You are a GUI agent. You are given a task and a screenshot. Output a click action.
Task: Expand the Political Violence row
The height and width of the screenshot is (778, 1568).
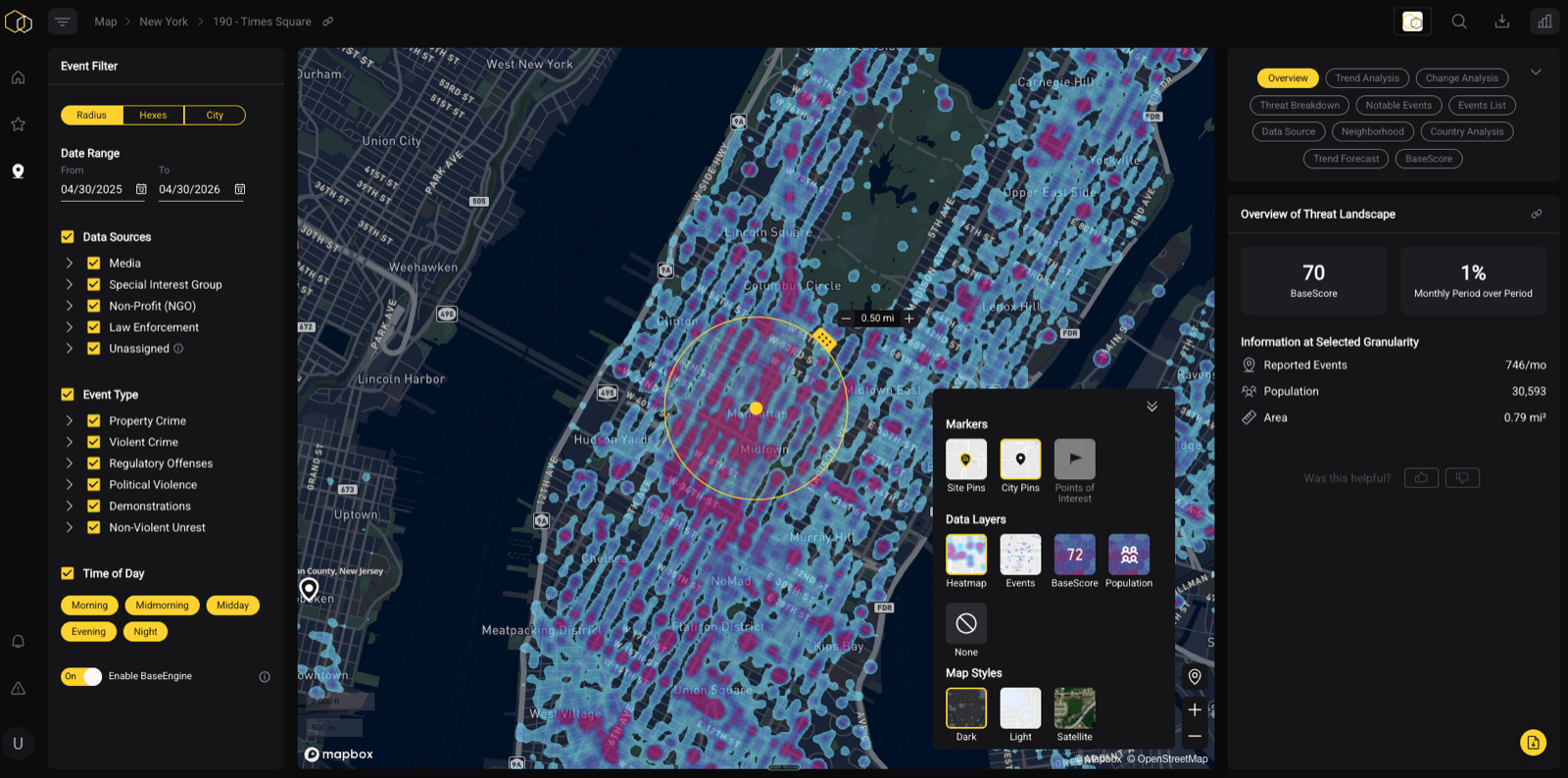[x=69, y=485]
